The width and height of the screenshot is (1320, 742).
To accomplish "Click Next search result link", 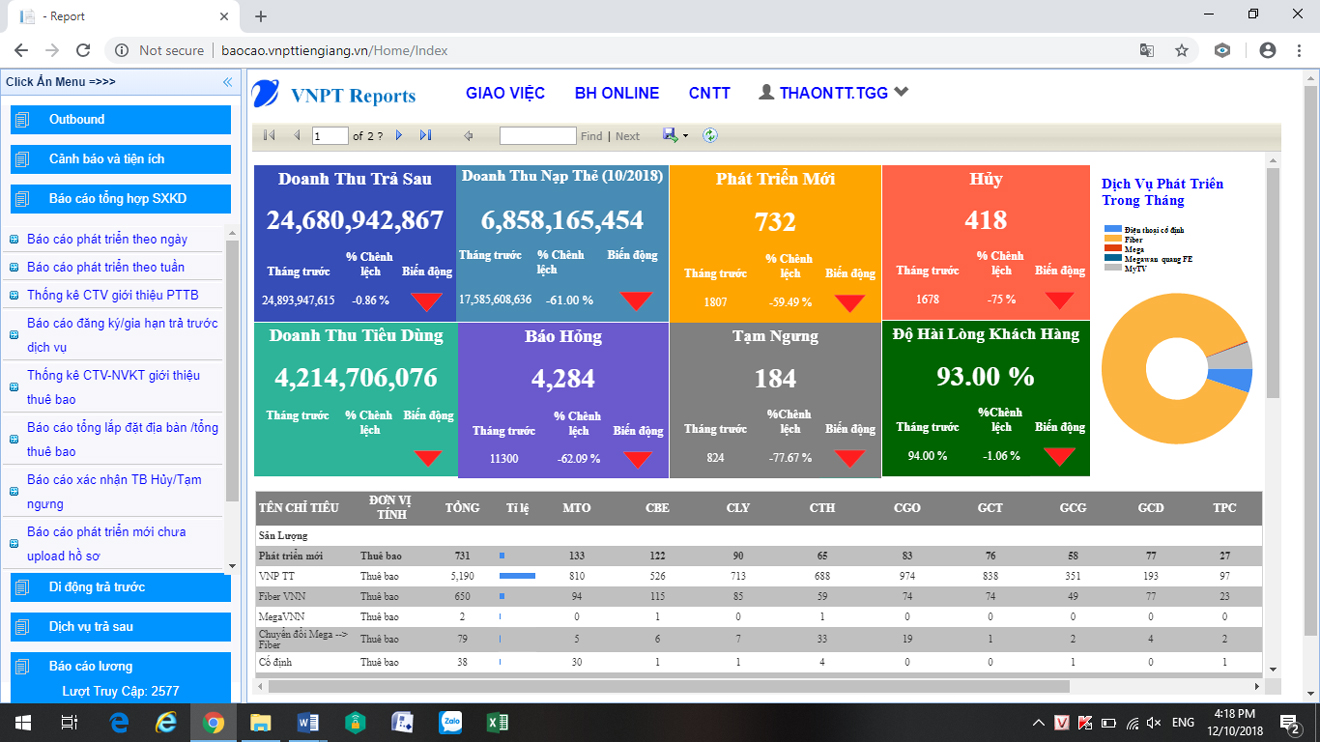I will pyautogui.click(x=628, y=136).
